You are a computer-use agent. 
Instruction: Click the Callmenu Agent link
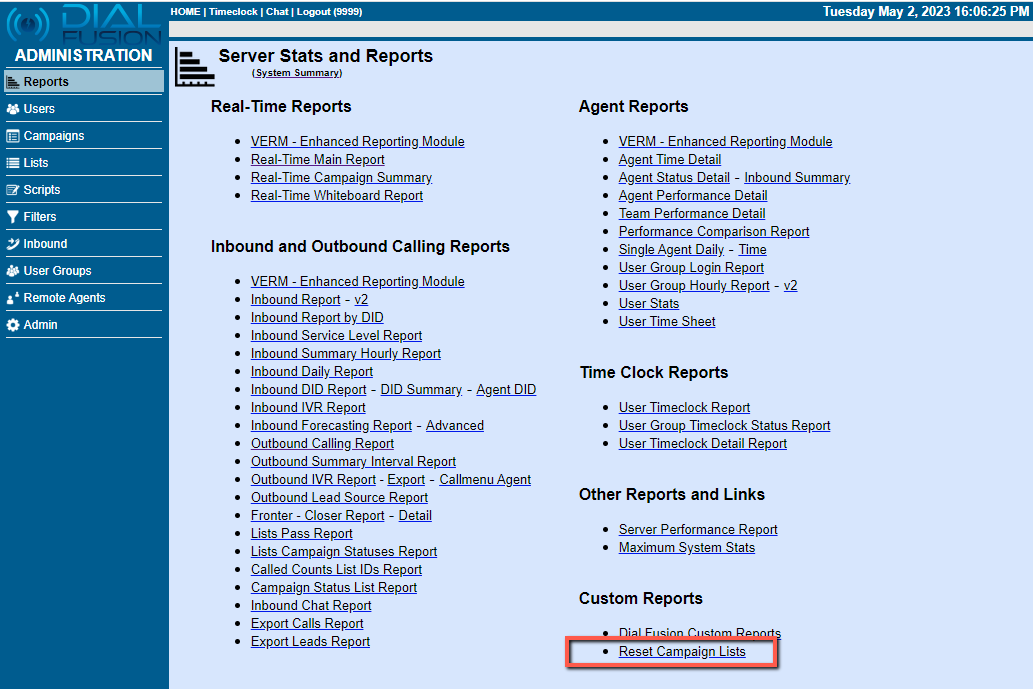click(x=485, y=480)
